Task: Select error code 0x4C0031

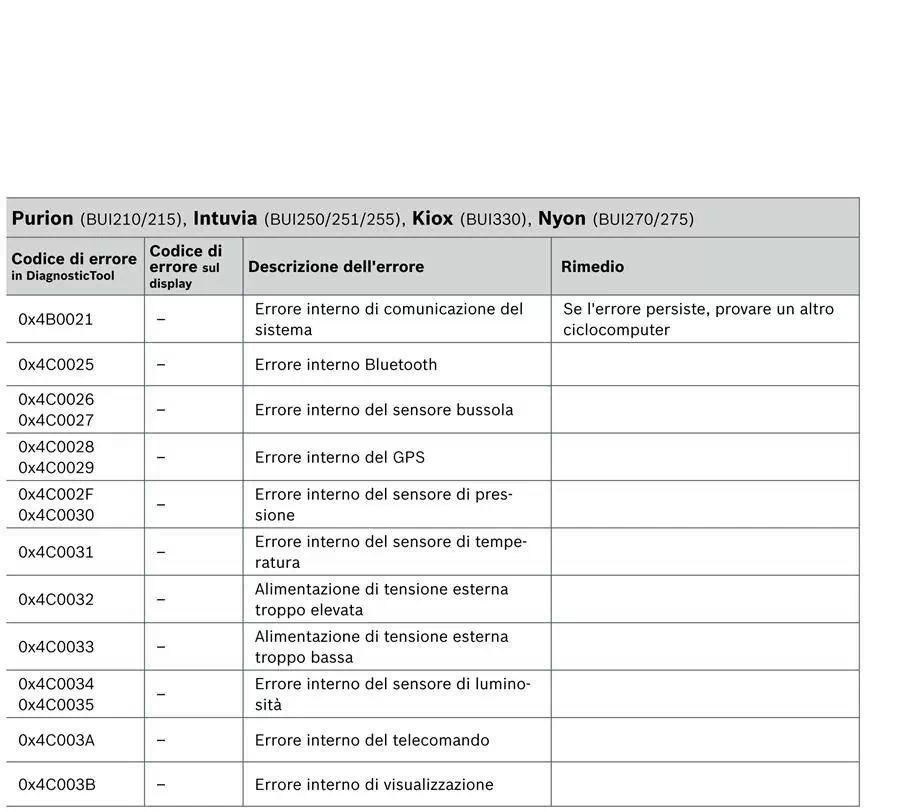Action: click(x=56, y=552)
